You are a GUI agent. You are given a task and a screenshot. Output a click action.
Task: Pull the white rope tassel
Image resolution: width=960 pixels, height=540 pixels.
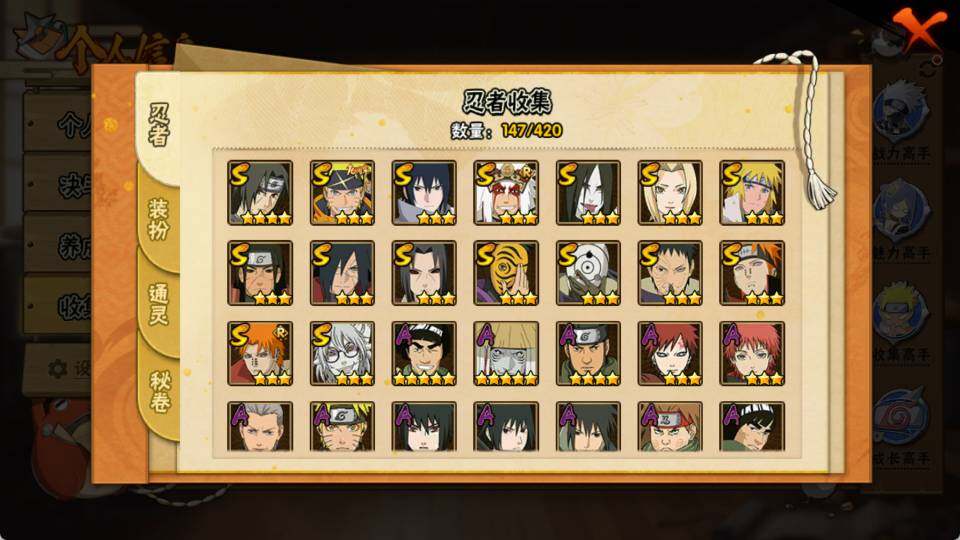click(x=819, y=191)
